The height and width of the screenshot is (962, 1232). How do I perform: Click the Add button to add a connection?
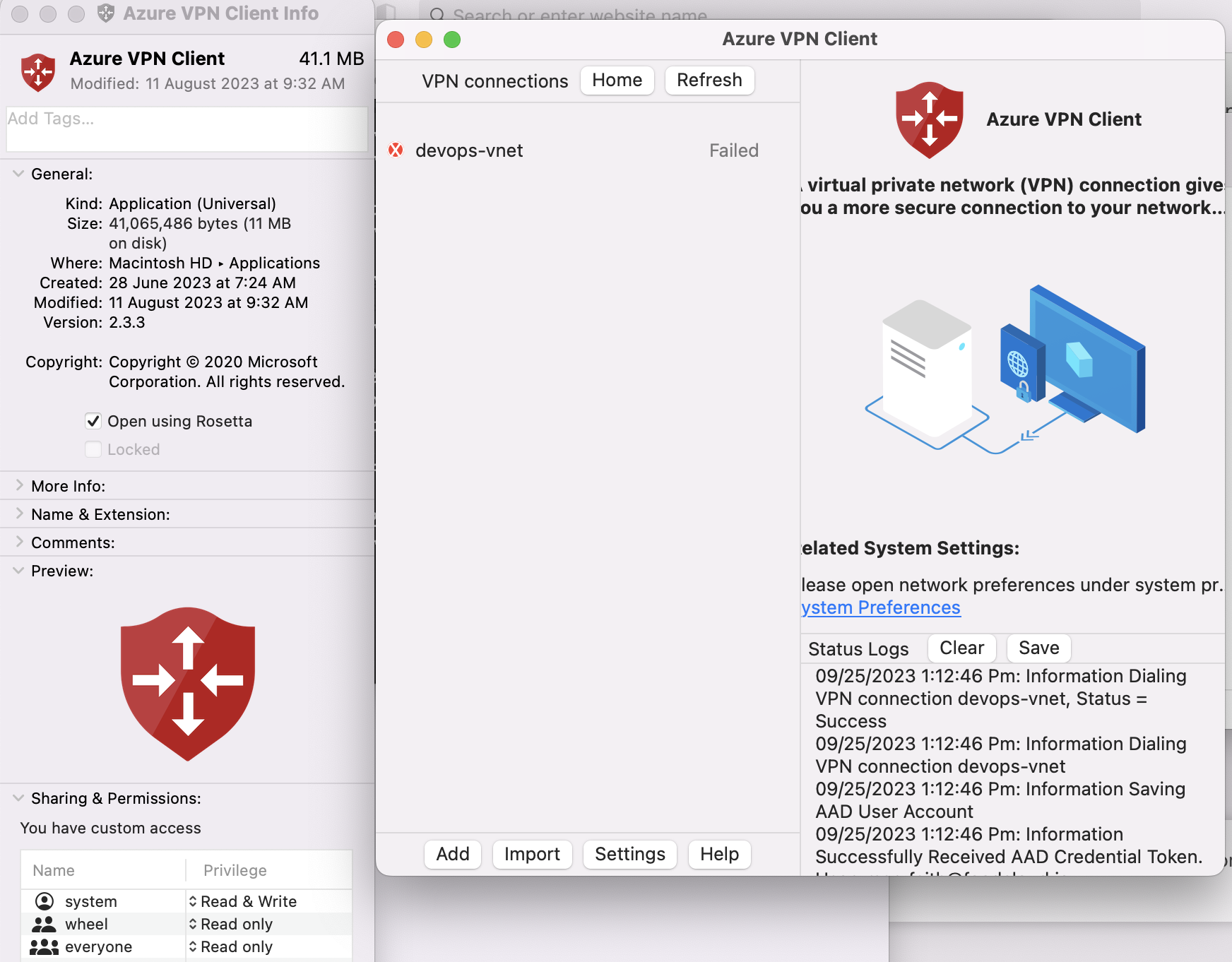(453, 854)
